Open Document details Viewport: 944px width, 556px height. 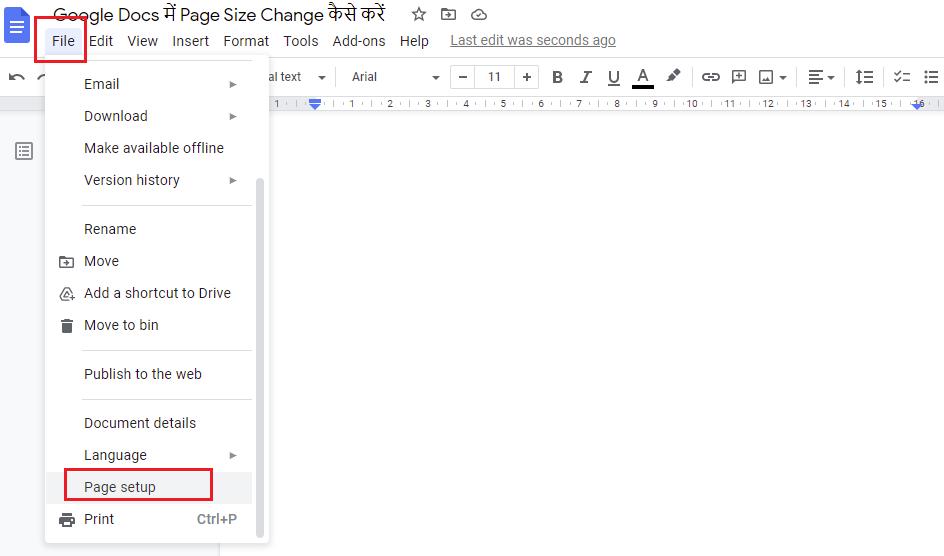coord(151,423)
